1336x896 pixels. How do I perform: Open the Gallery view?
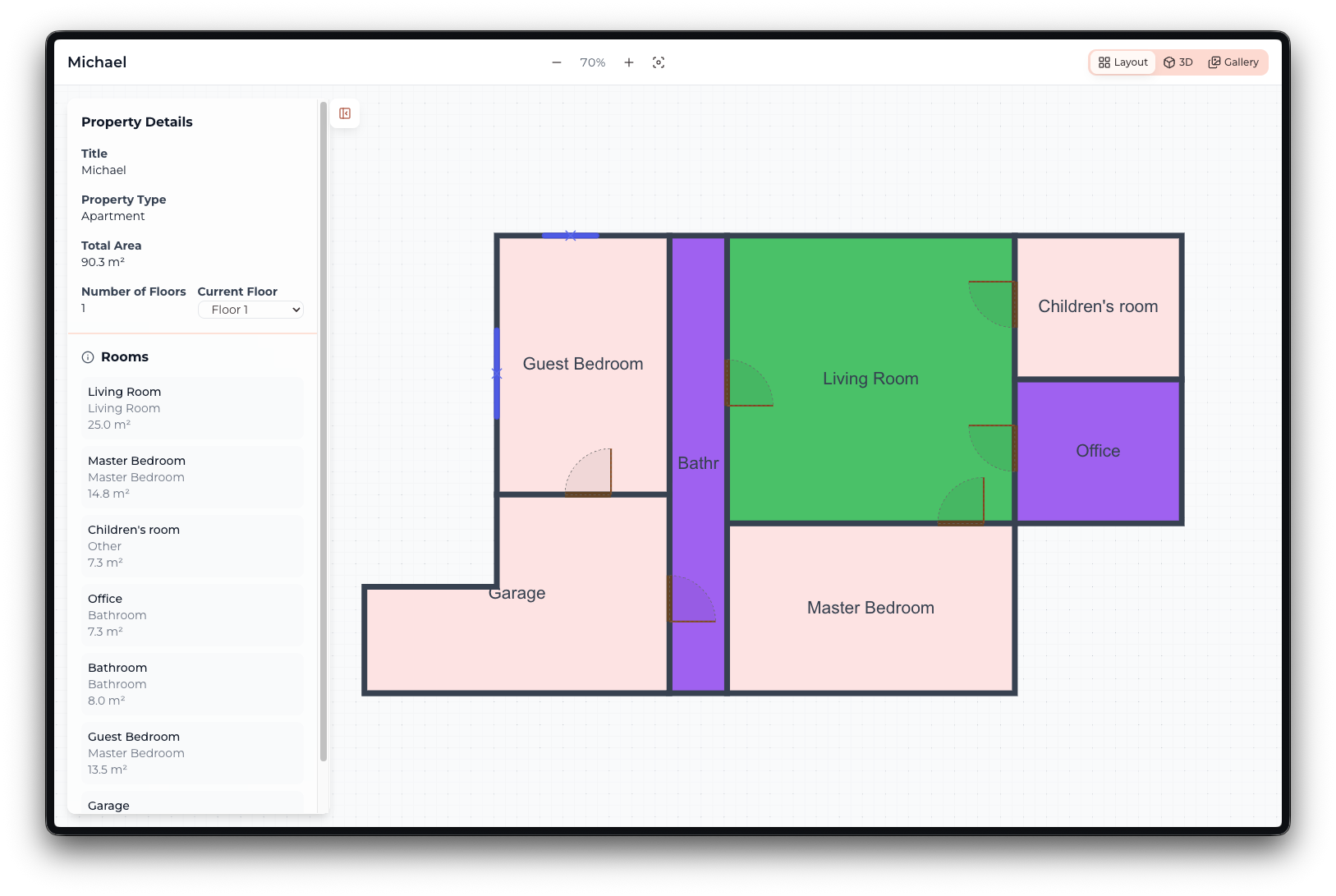pyautogui.click(x=1233, y=62)
